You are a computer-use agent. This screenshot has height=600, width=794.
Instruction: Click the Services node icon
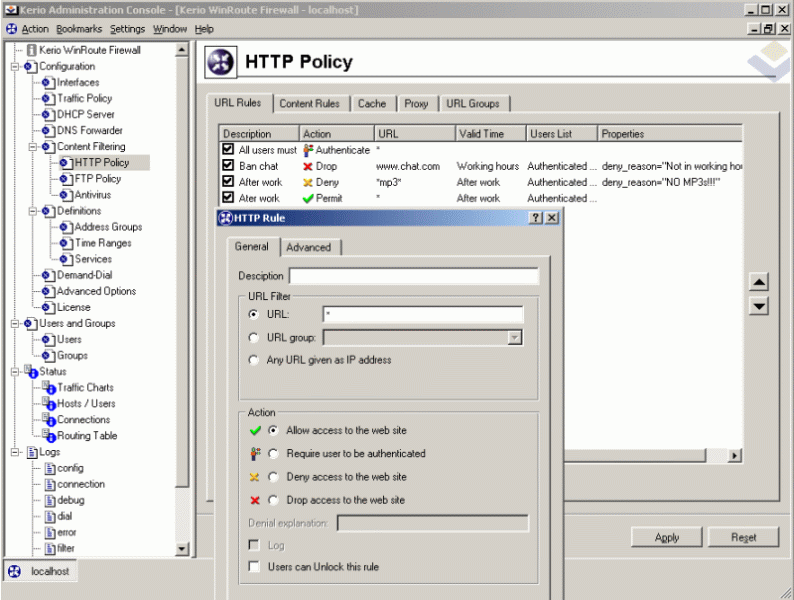pyautogui.click(x=66, y=260)
